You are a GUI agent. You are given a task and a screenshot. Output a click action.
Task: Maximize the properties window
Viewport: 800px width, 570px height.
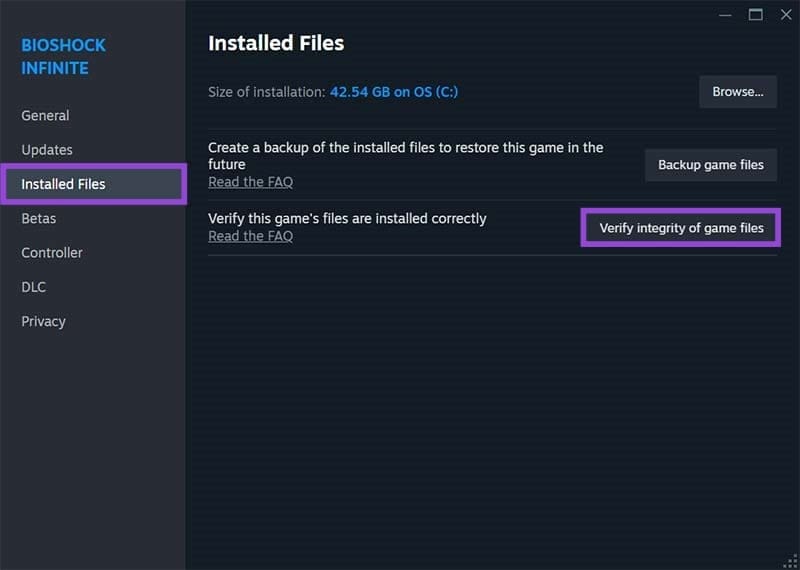click(756, 15)
